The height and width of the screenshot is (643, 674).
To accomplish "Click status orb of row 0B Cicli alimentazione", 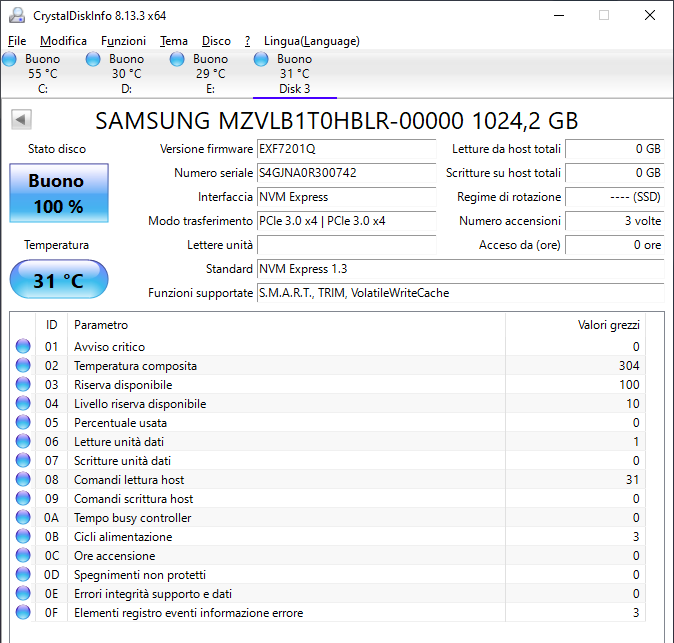I will (23, 536).
